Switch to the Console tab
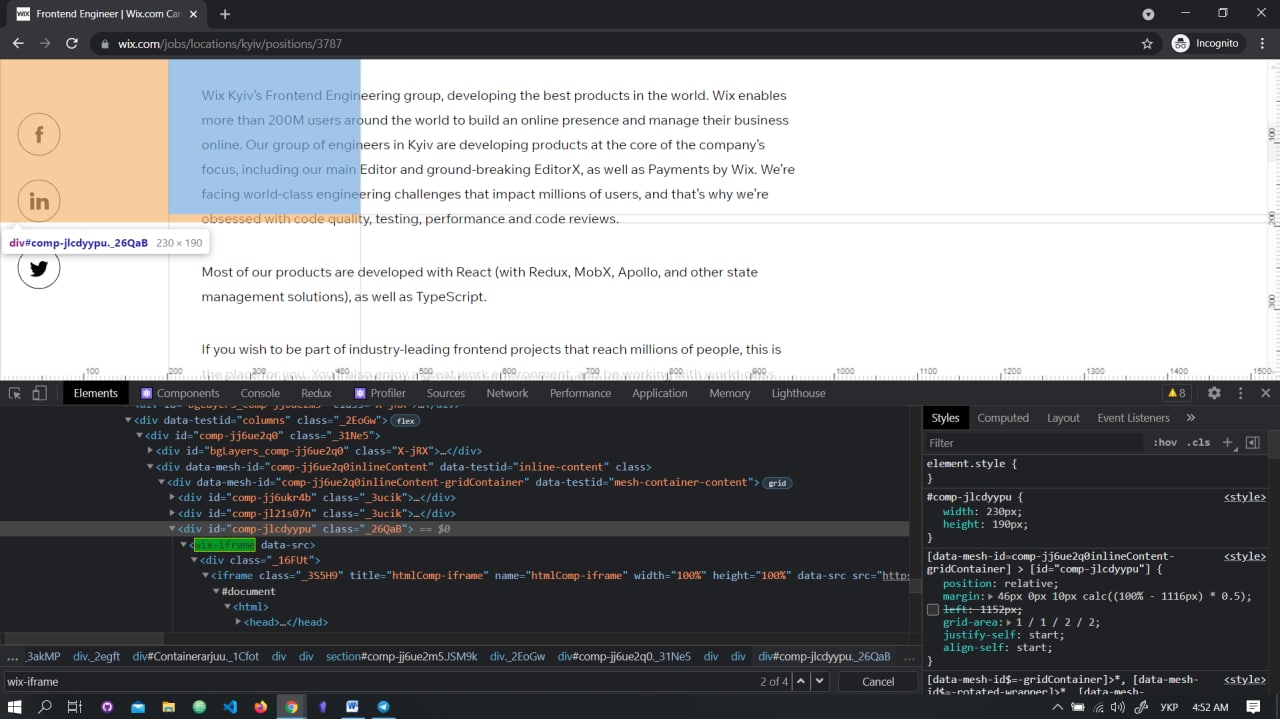 pyautogui.click(x=260, y=393)
